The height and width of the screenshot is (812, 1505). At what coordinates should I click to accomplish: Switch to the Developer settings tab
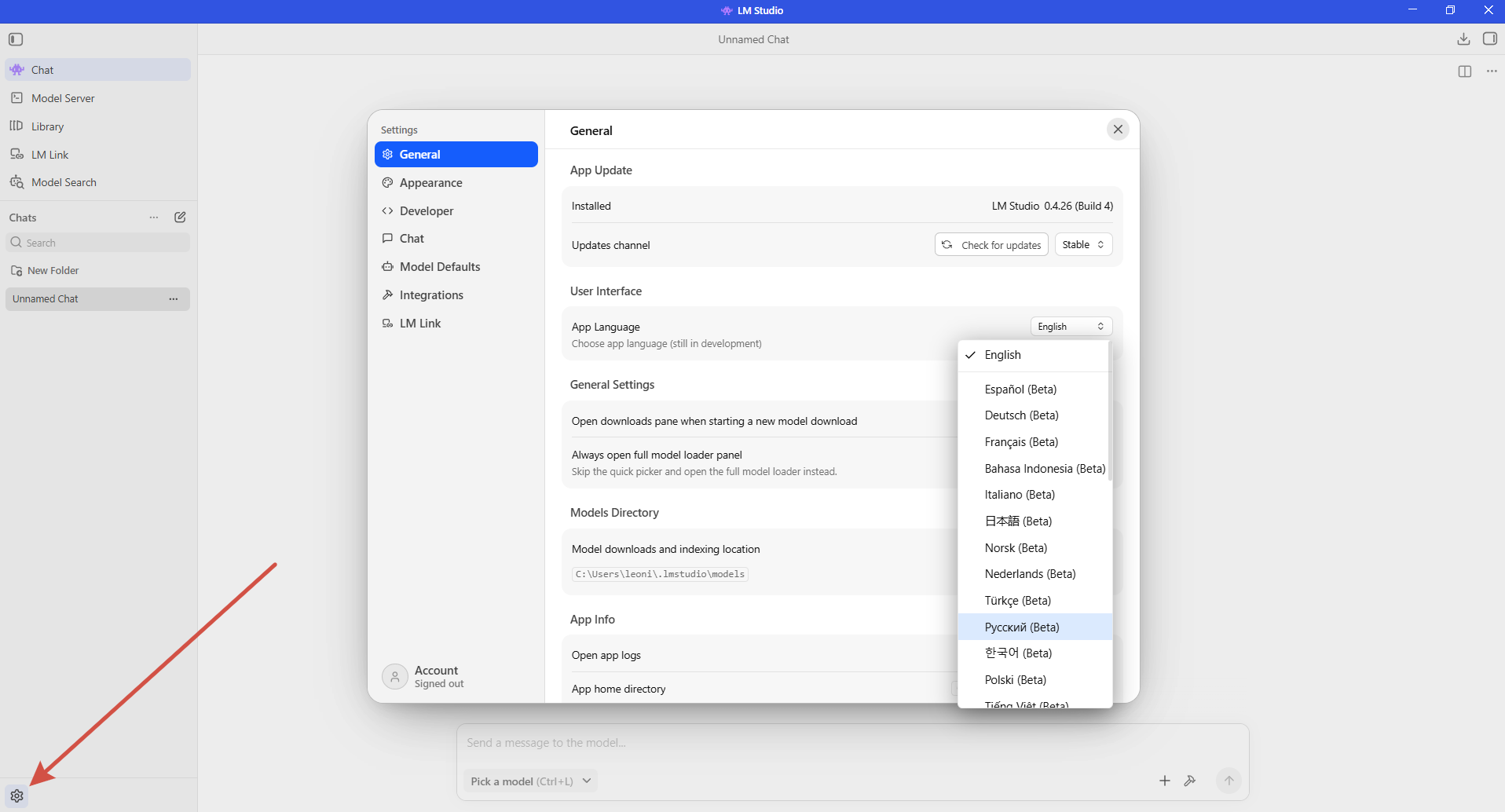[456, 211]
